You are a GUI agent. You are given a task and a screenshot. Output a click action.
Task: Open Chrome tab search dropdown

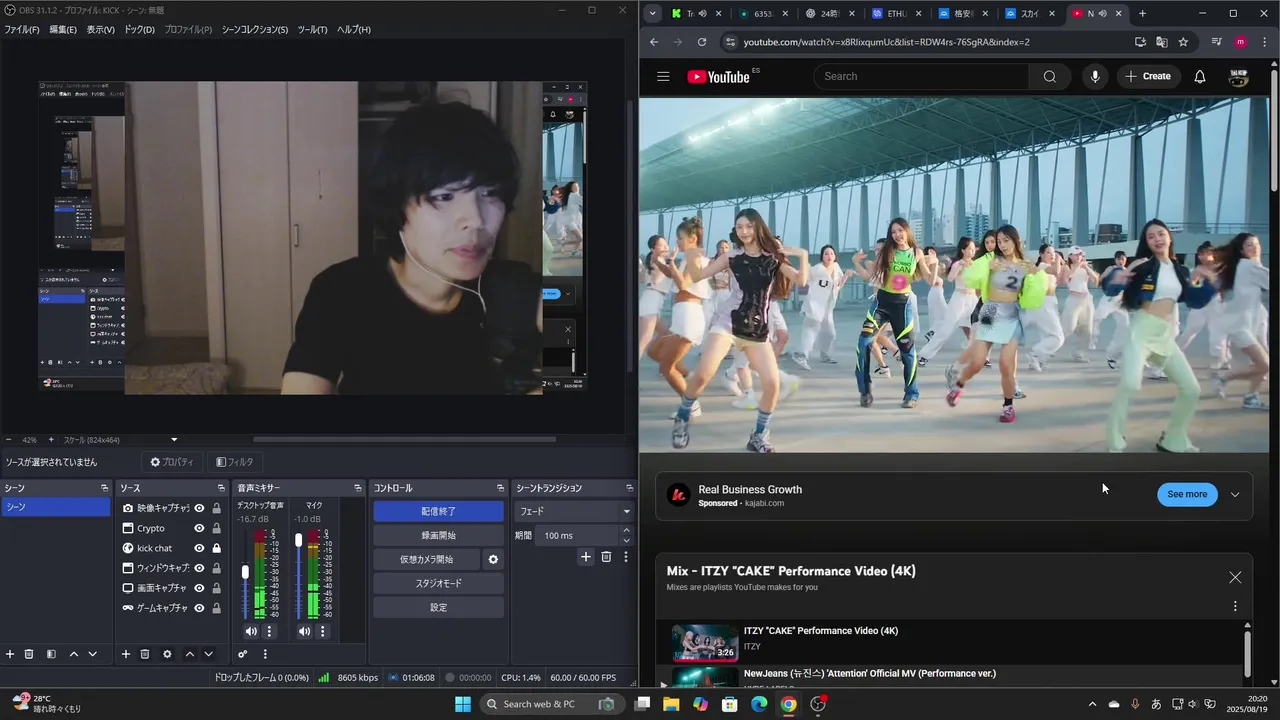[x=653, y=14]
